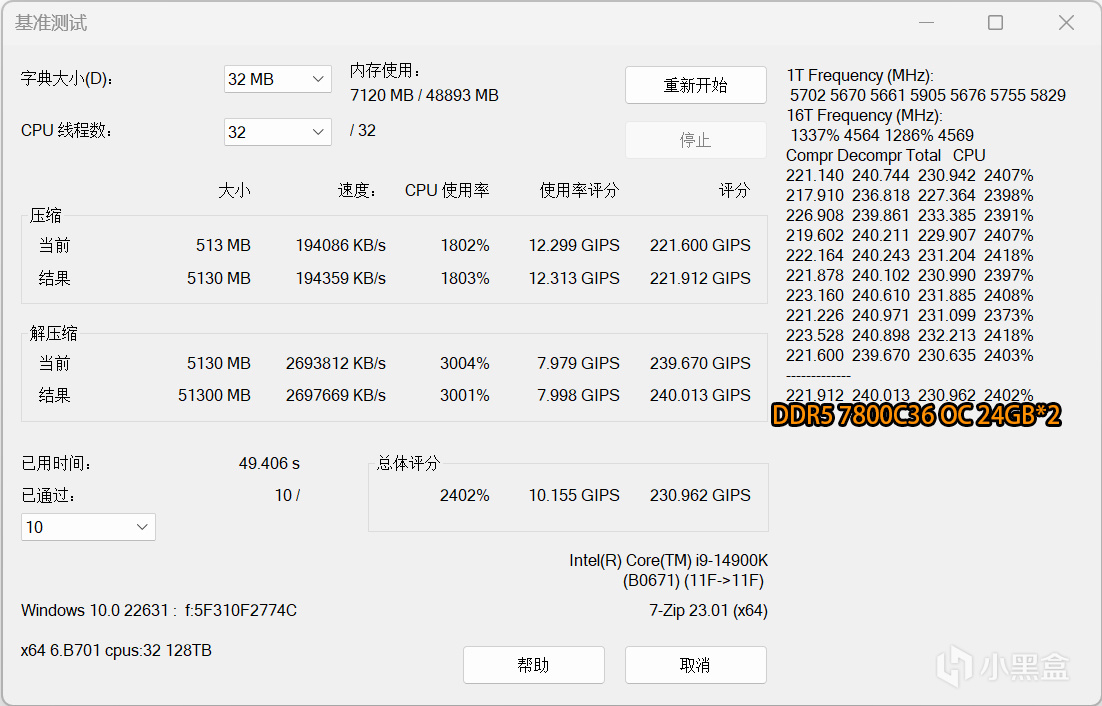Click the log row starting with 222.164
The image size is (1102, 706).
pos(909,256)
